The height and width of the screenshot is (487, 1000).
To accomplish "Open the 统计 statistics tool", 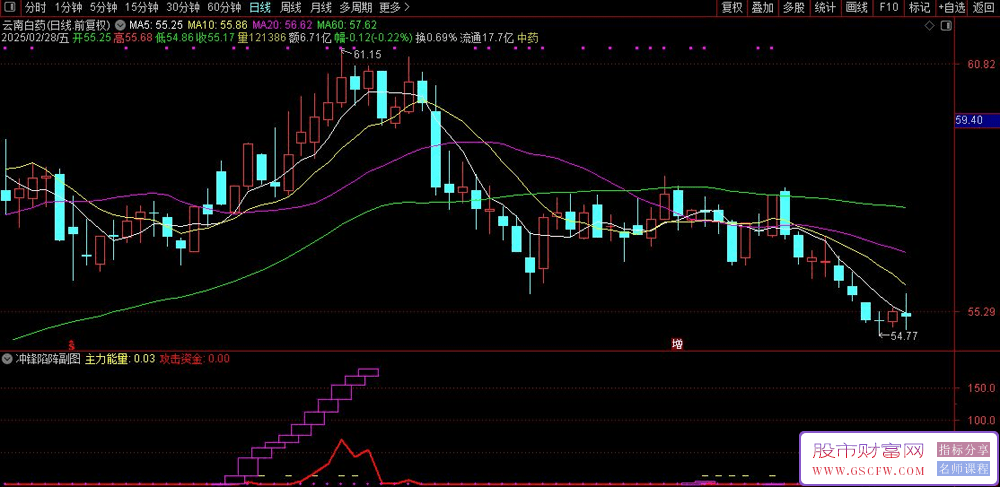I will tap(825, 8).
